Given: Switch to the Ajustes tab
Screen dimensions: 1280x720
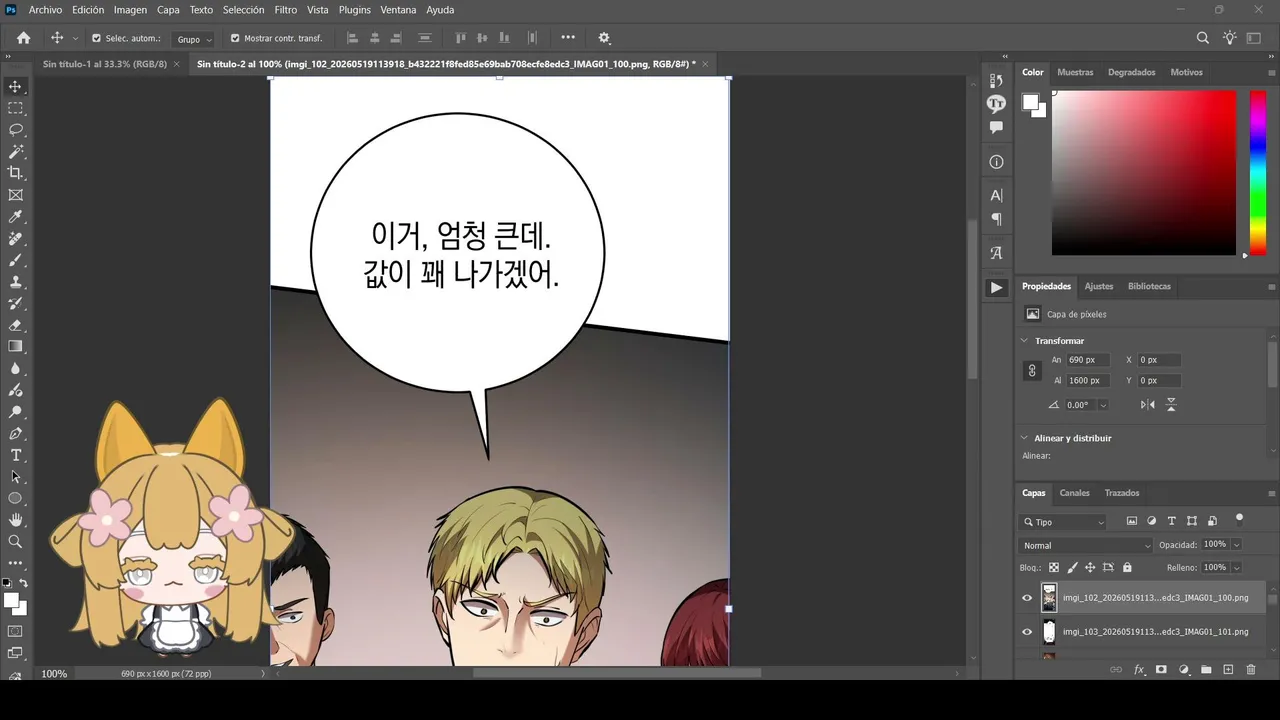Looking at the screenshot, I should 1099,286.
